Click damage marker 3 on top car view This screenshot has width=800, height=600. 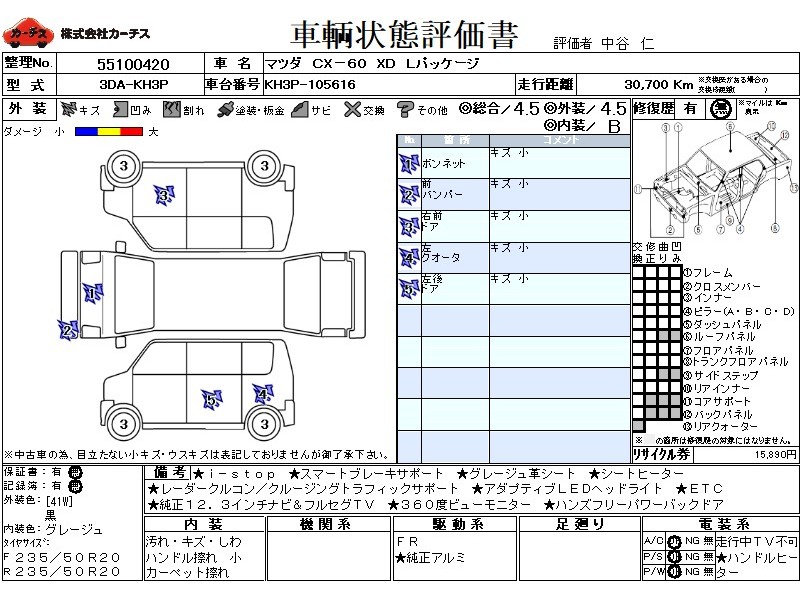(x=163, y=196)
